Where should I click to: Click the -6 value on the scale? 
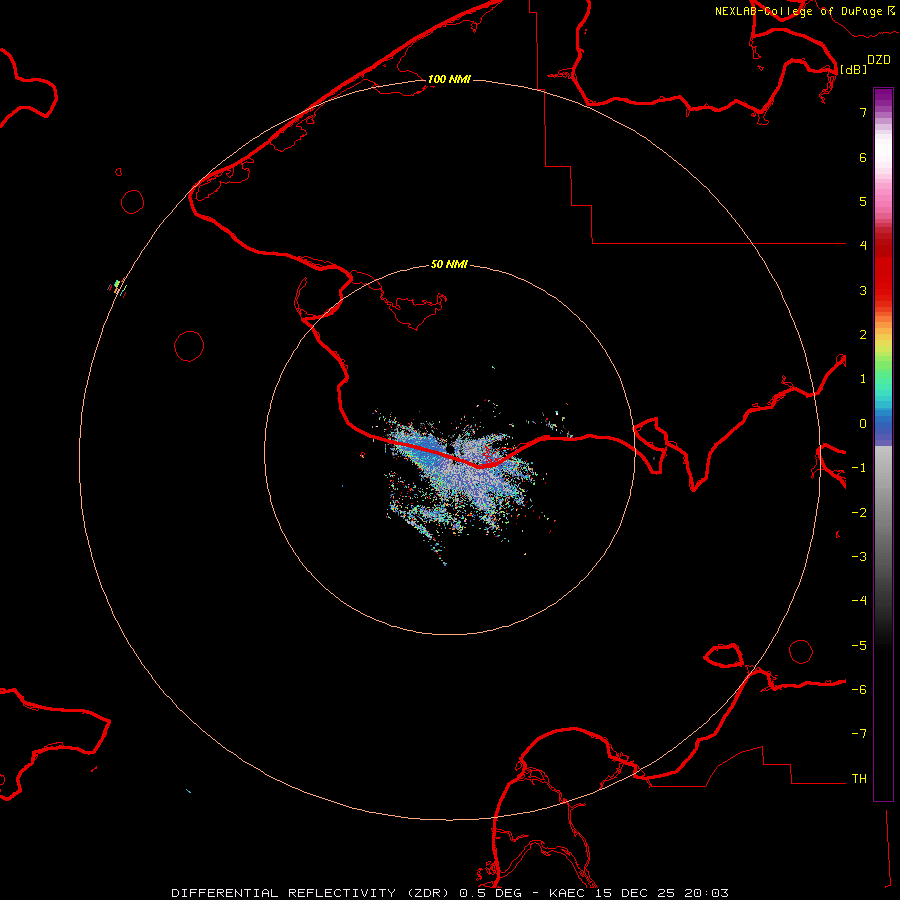(859, 690)
